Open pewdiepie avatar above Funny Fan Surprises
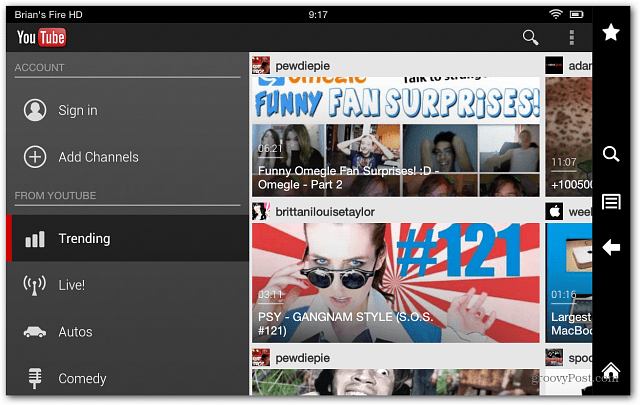Viewport: 640px width, 405px height. [261, 65]
